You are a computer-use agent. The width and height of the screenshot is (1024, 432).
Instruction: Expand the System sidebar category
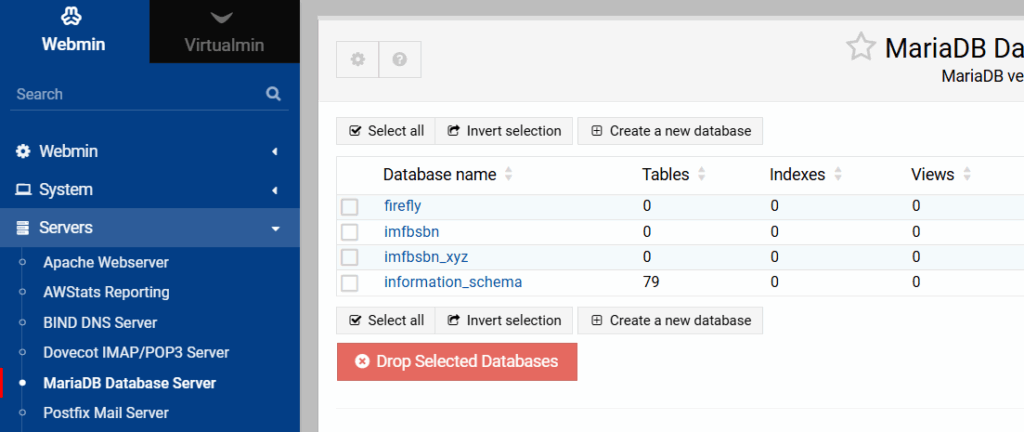(x=150, y=190)
